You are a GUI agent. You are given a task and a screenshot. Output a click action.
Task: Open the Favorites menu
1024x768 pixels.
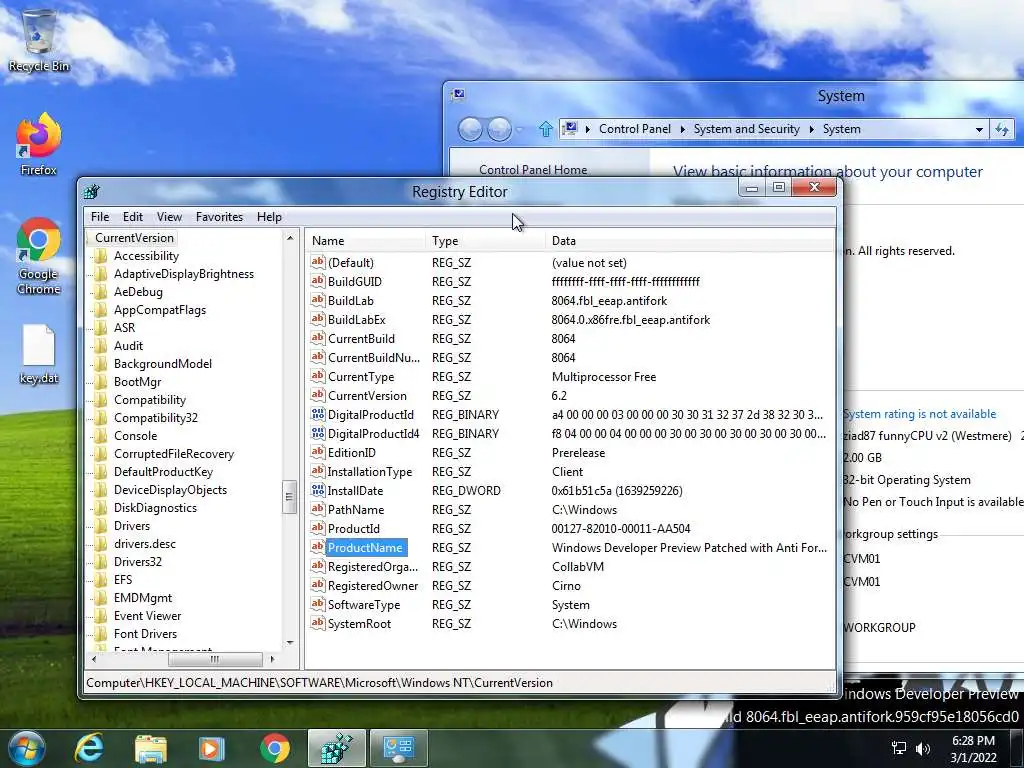(219, 217)
